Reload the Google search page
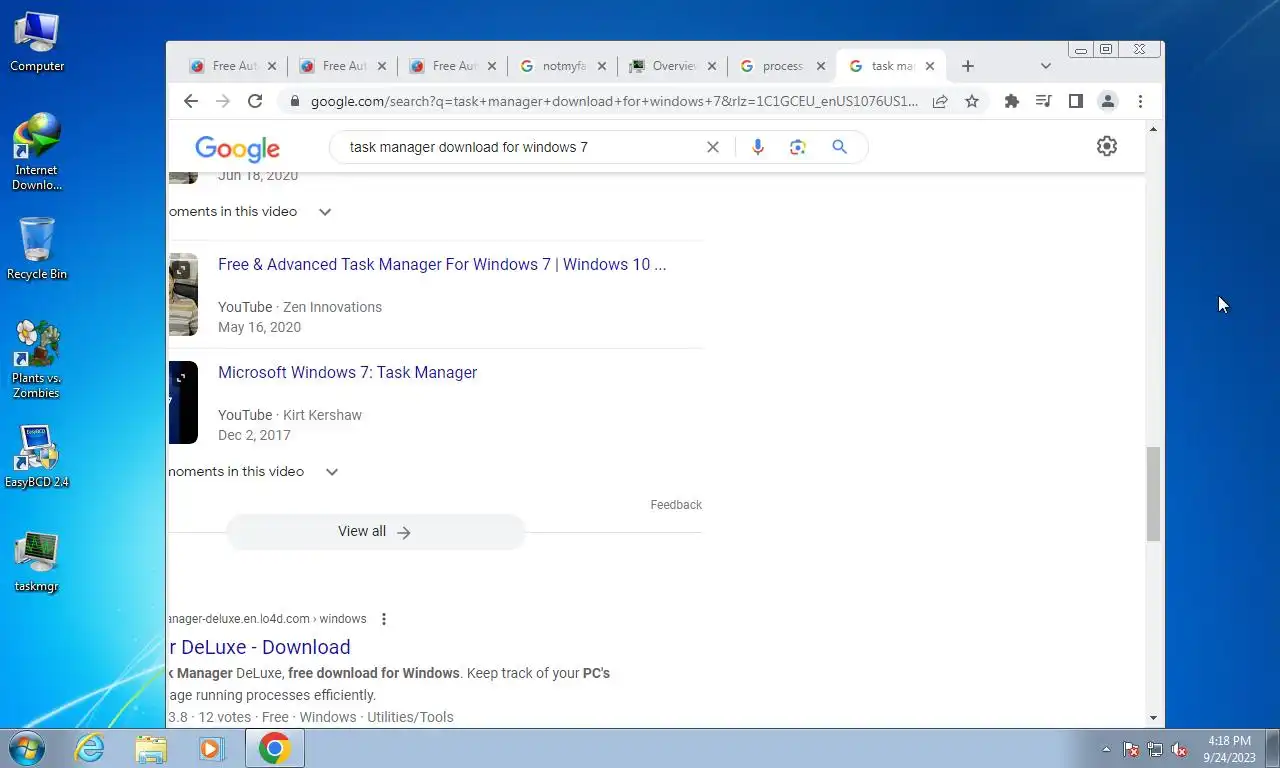Screen dimensions: 1280x768 [x=255, y=101]
